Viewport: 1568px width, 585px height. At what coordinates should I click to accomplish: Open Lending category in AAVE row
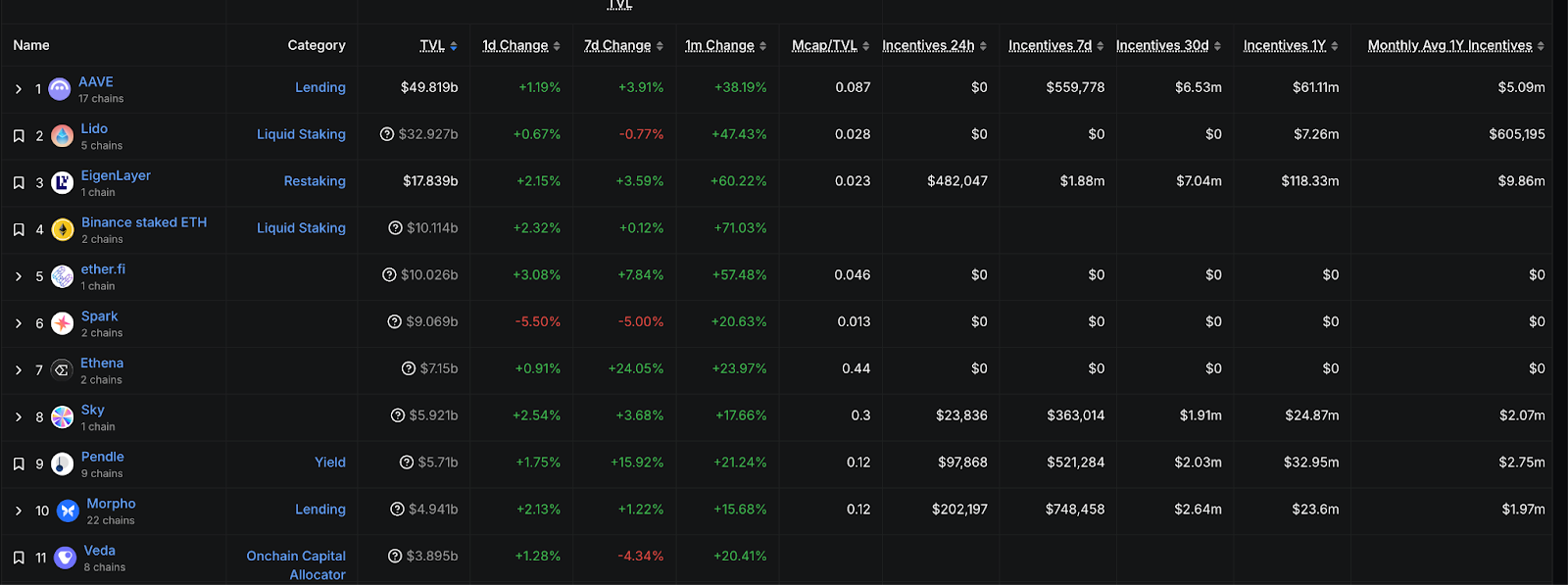(x=320, y=87)
